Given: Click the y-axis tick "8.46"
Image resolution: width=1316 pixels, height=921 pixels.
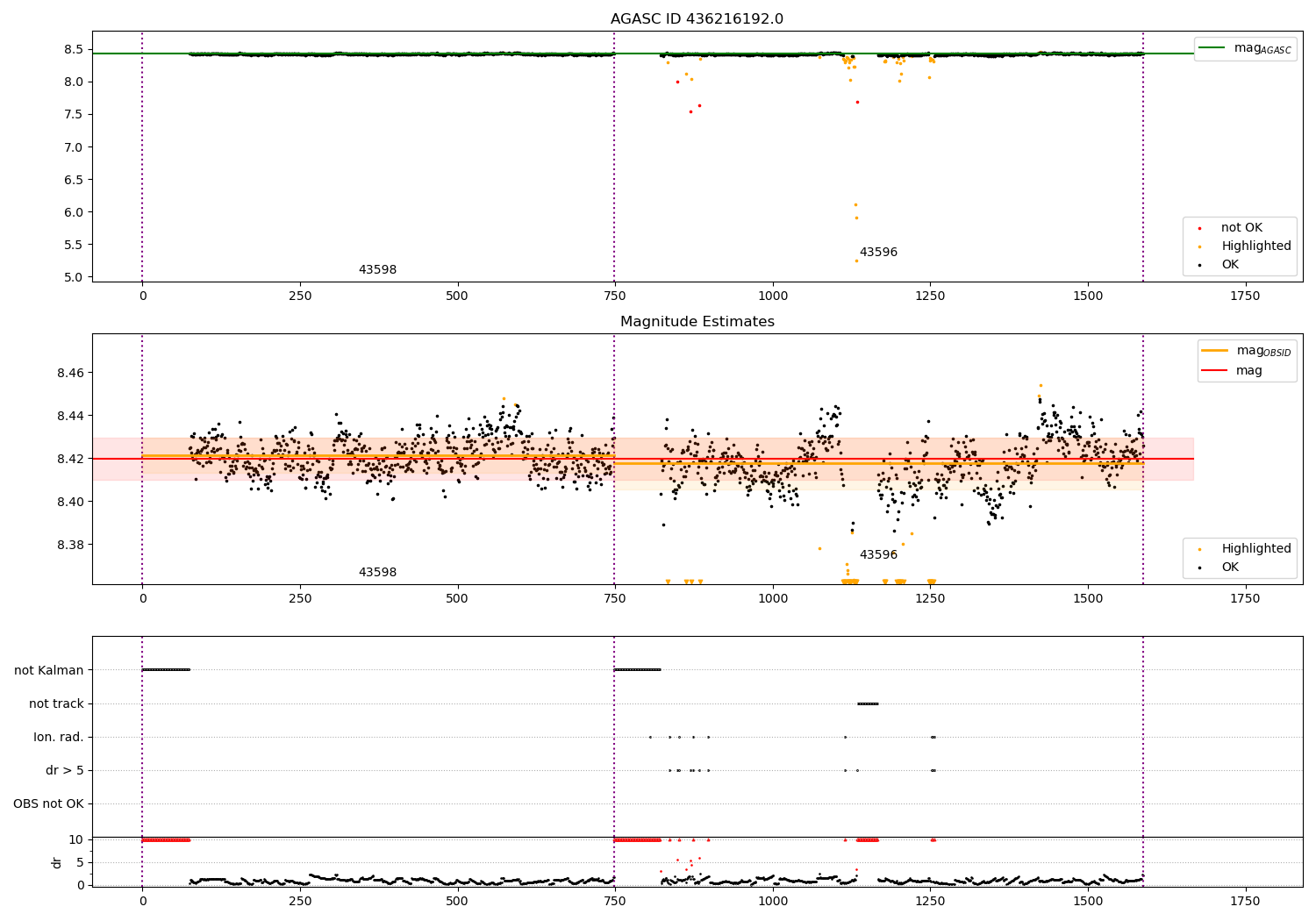Looking at the screenshot, I should (x=70, y=374).
